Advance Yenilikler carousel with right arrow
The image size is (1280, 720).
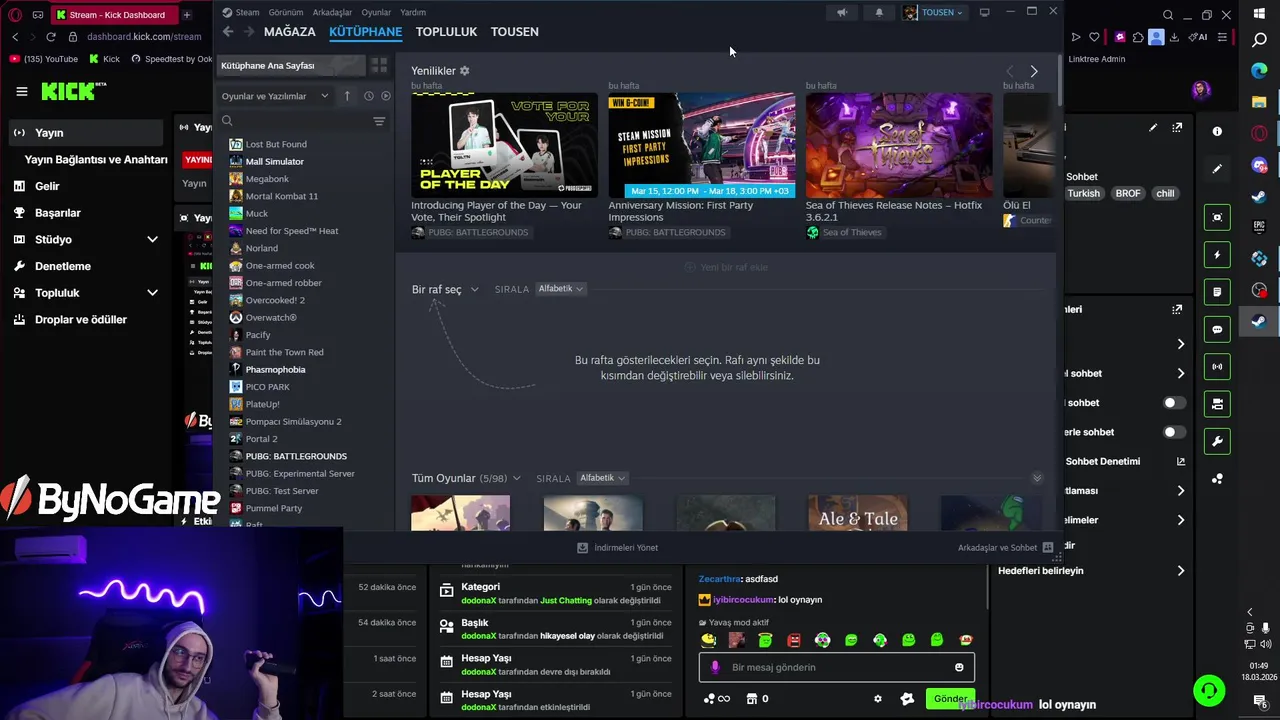click(x=1034, y=71)
